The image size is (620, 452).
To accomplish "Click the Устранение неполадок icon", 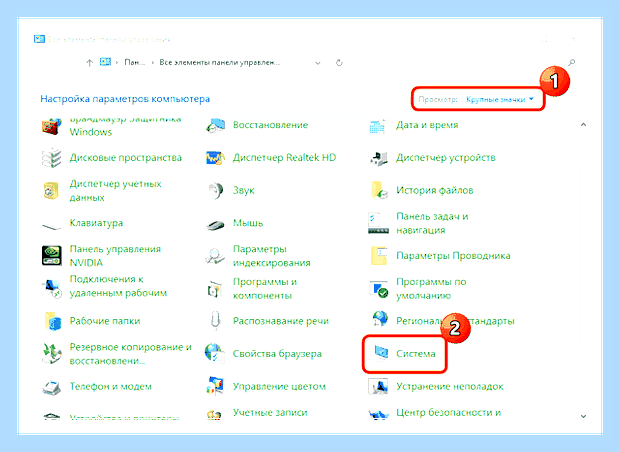I will 378,386.
